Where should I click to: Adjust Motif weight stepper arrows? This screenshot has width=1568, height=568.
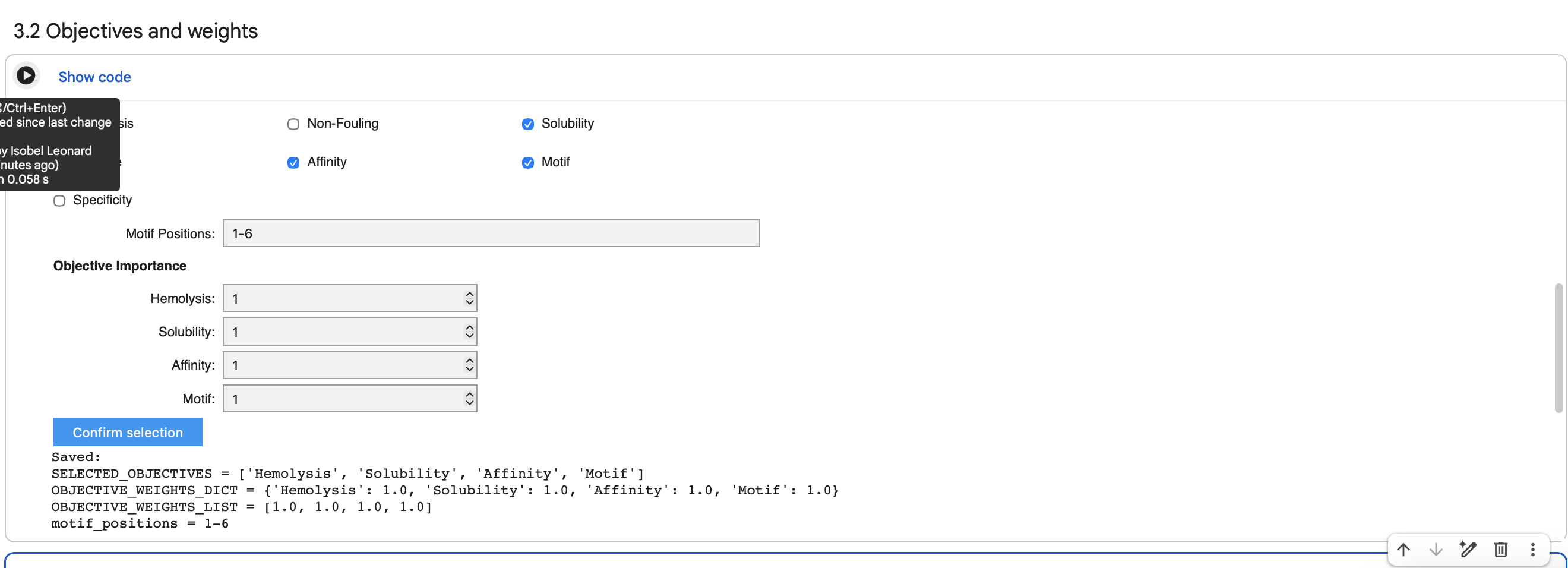pos(469,399)
